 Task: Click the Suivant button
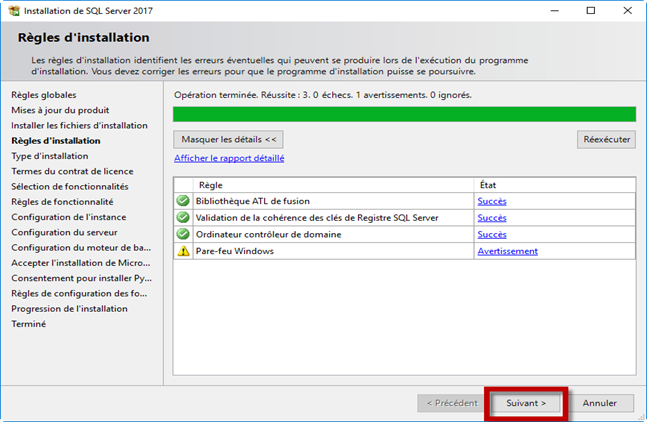(x=526, y=403)
